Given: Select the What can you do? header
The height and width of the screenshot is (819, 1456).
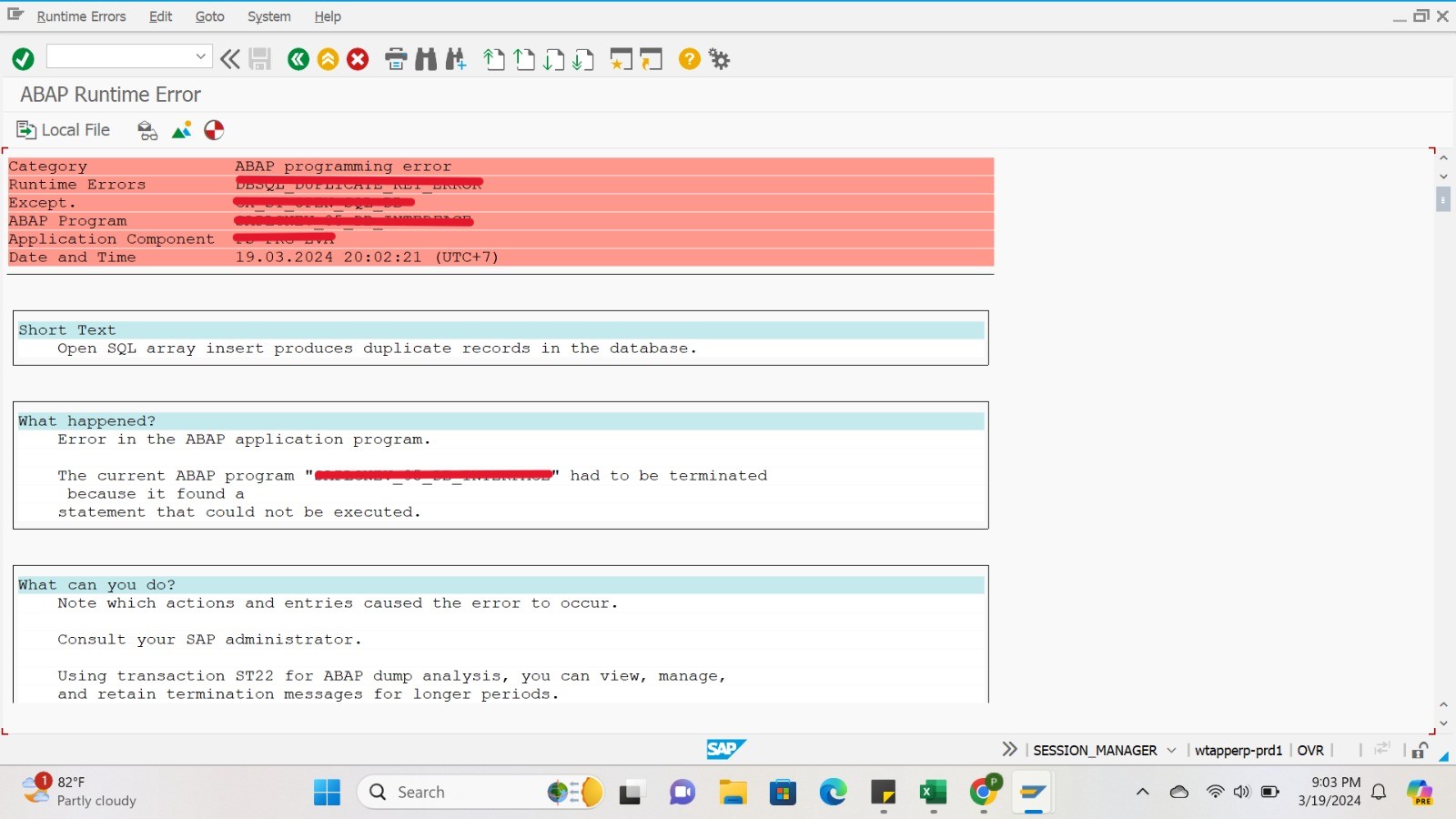Looking at the screenshot, I should [500, 585].
